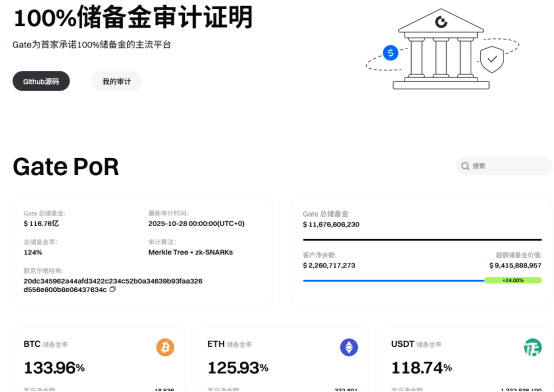The width and height of the screenshot is (554, 392).
Task: Click the Merkle Tree + zk-SNARKs text
Action: pos(190,252)
